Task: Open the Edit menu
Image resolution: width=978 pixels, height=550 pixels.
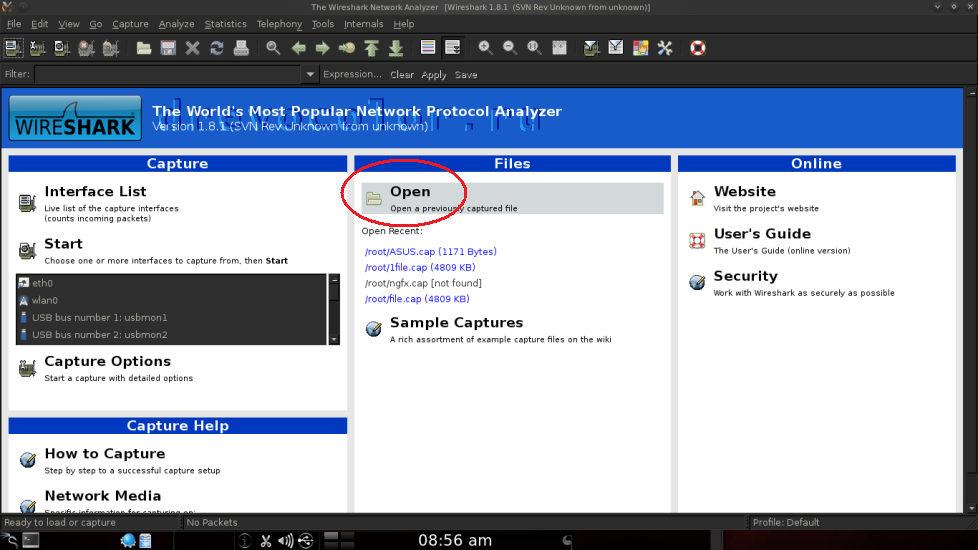Action: pos(39,24)
